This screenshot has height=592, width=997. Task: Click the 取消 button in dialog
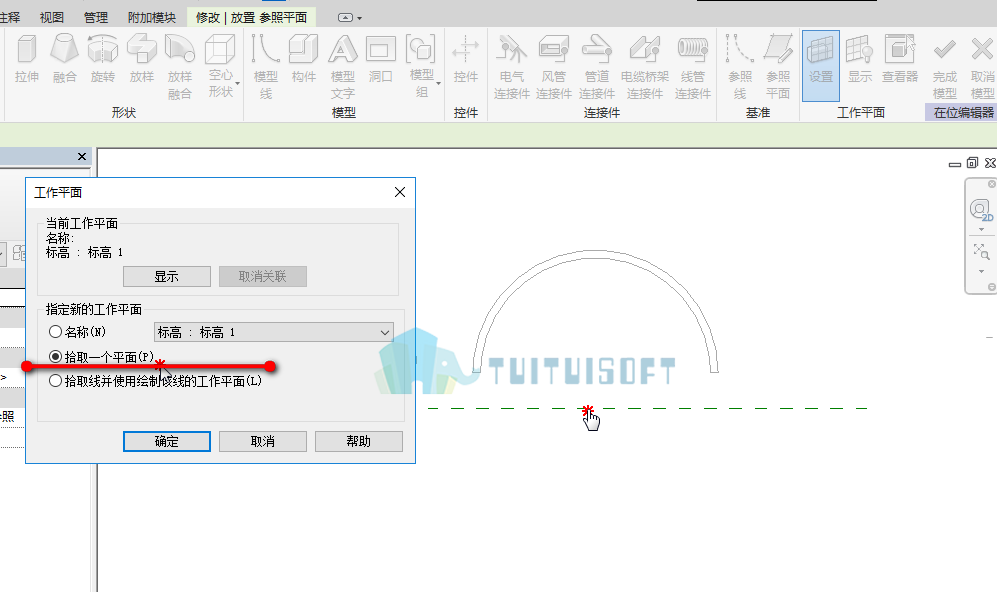click(x=263, y=441)
